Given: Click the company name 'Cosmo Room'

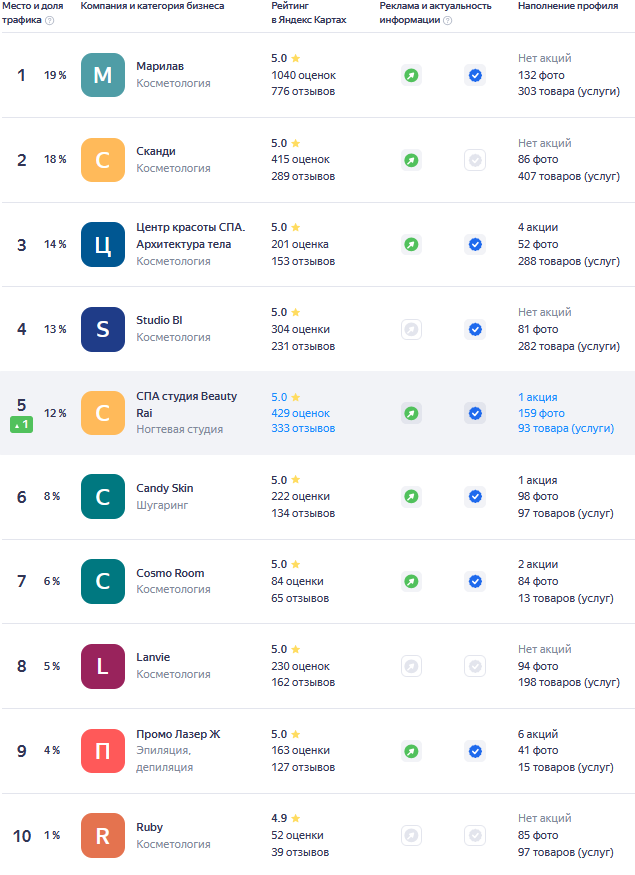Looking at the screenshot, I should (x=170, y=573).
